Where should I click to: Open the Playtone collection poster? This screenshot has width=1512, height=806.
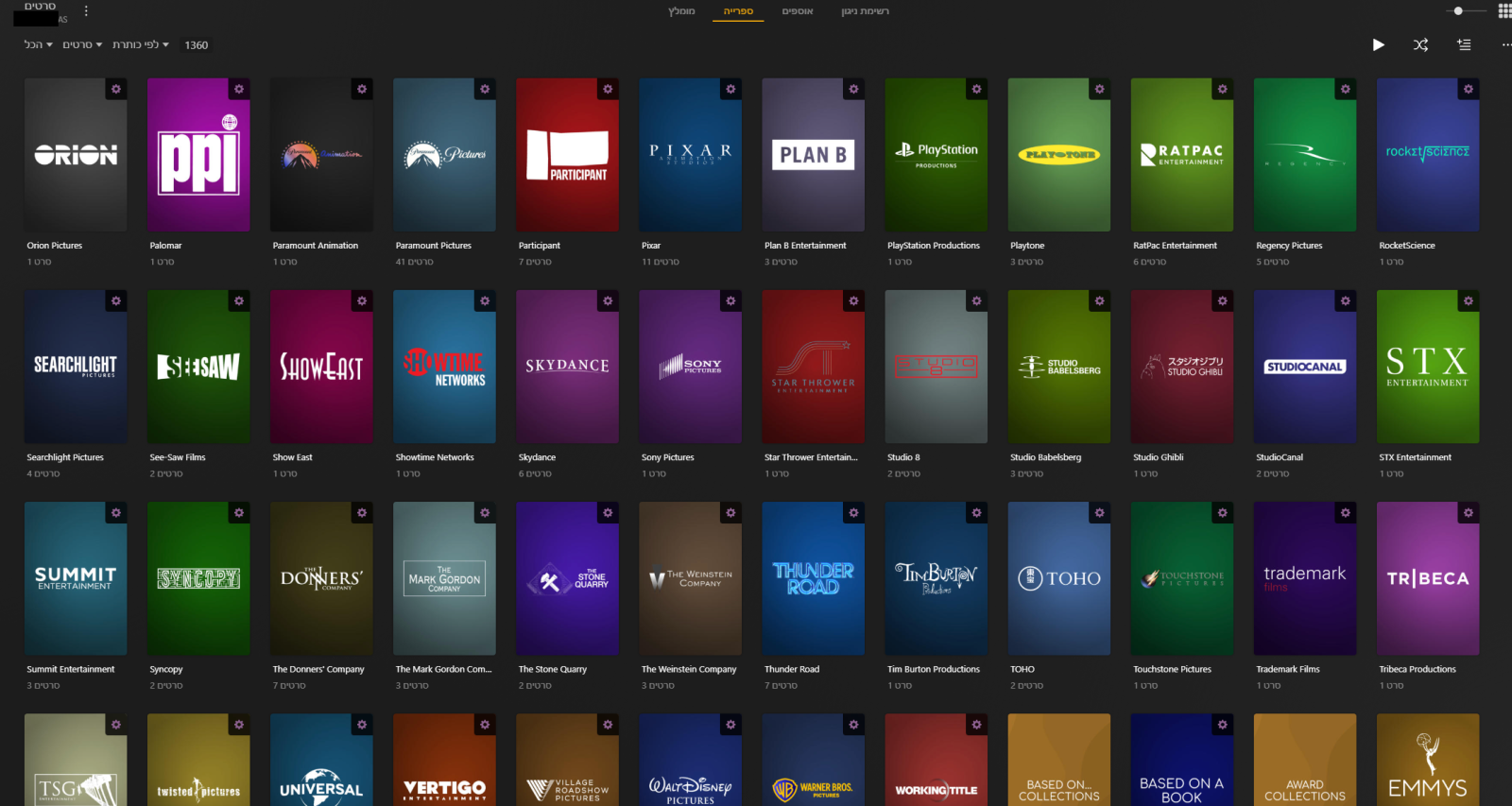1058,155
